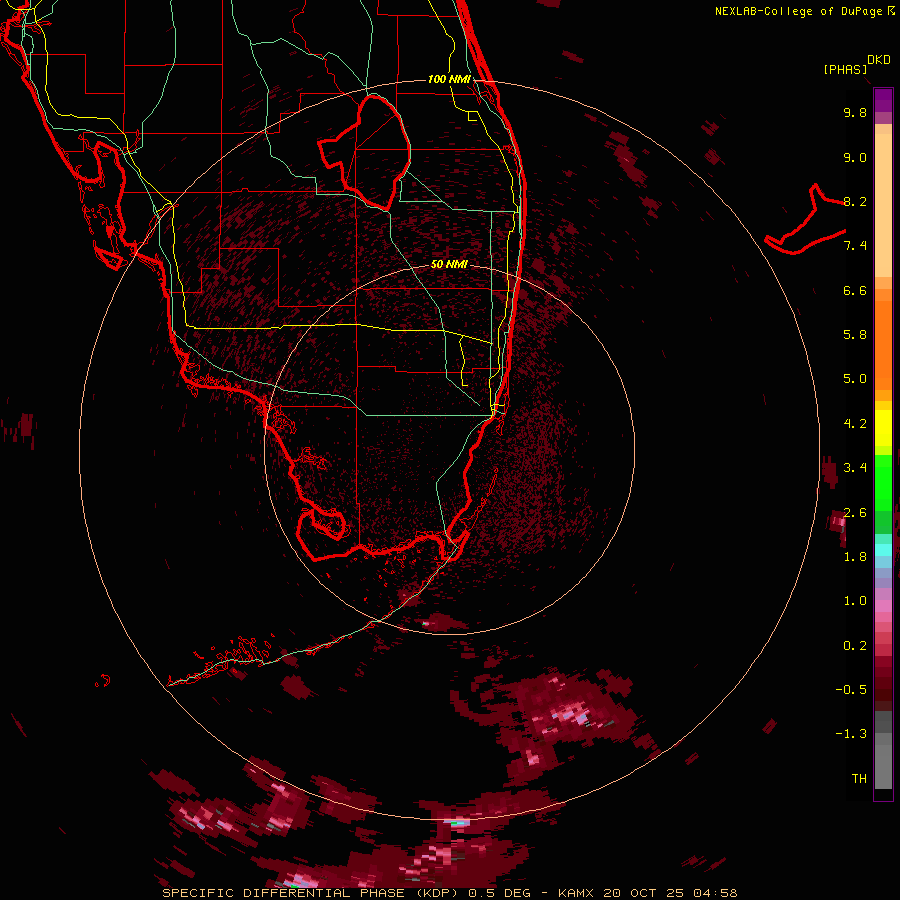Pick the light peach color bar segment
This screenshot has height=900, width=900.
[883, 207]
